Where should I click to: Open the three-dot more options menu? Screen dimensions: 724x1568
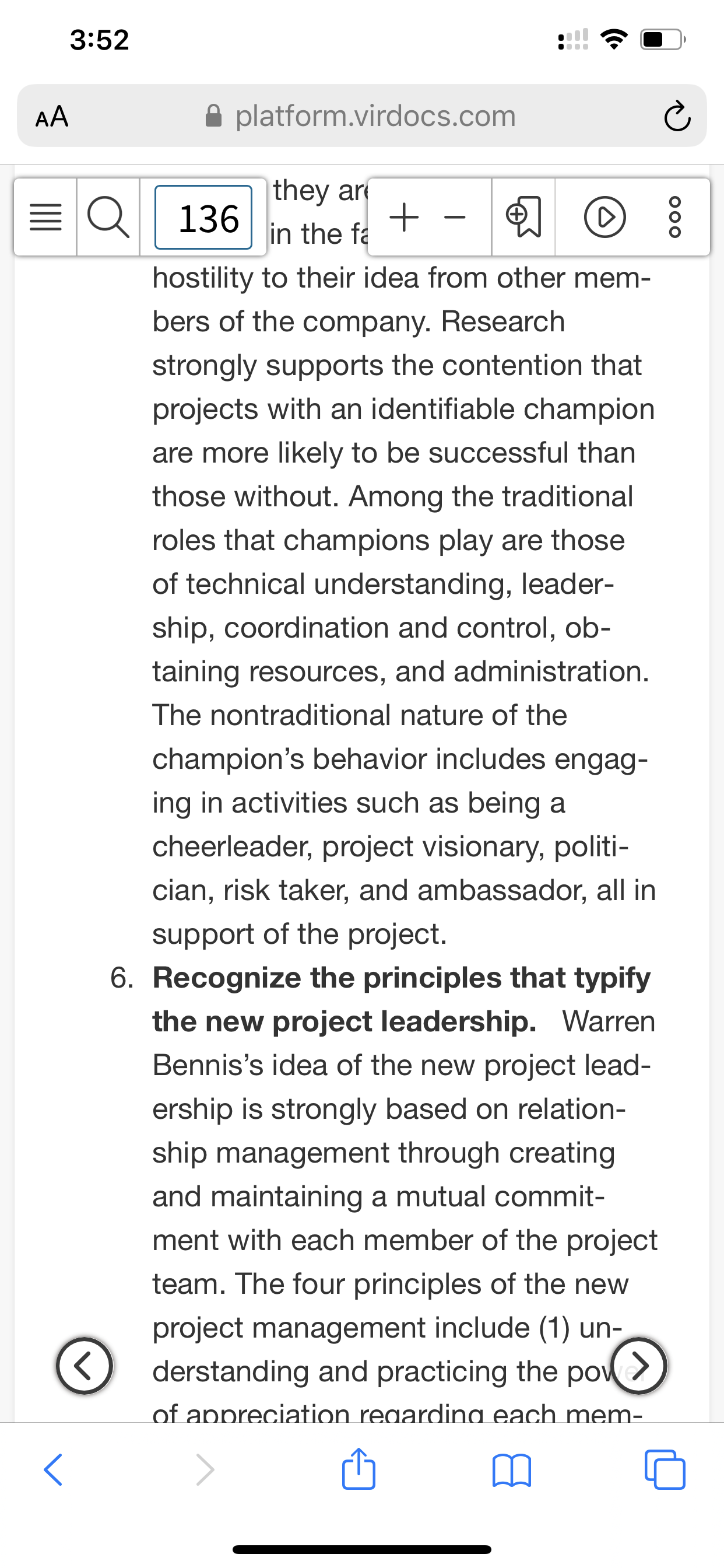(x=676, y=218)
